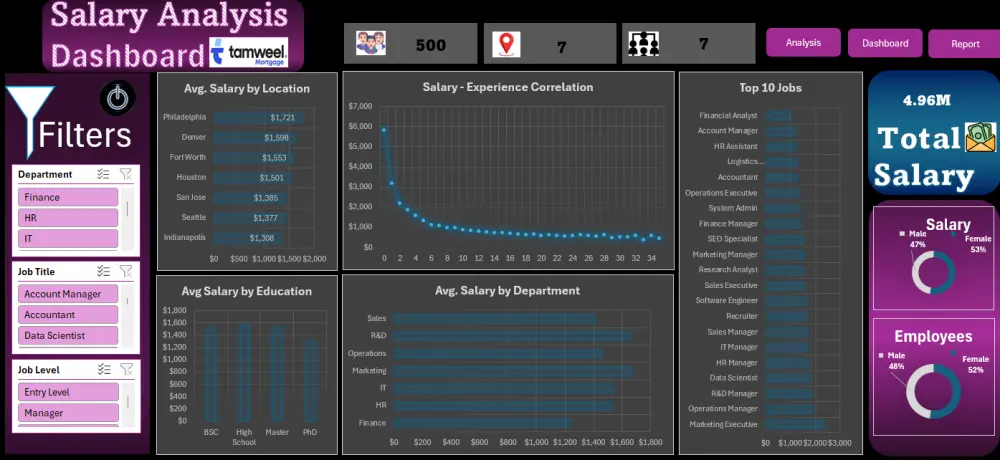Viewport: 1000px width, 460px height.
Task: Click the Salary - Experience Correlation title
Action: (x=508, y=87)
